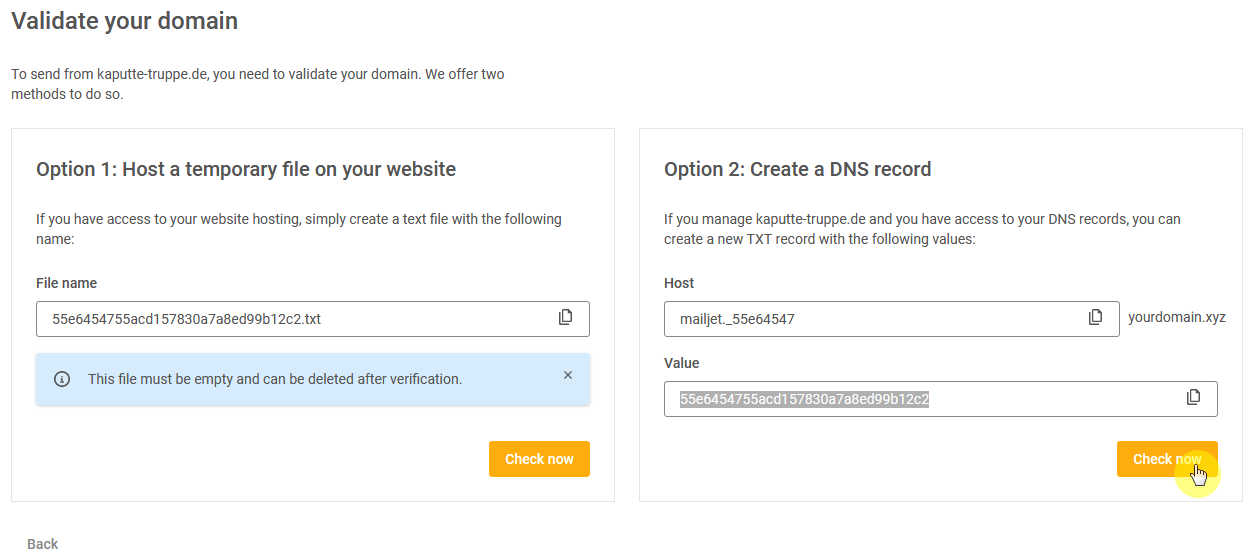
Task: Click the 'This file must be empty' message
Action: 275,379
